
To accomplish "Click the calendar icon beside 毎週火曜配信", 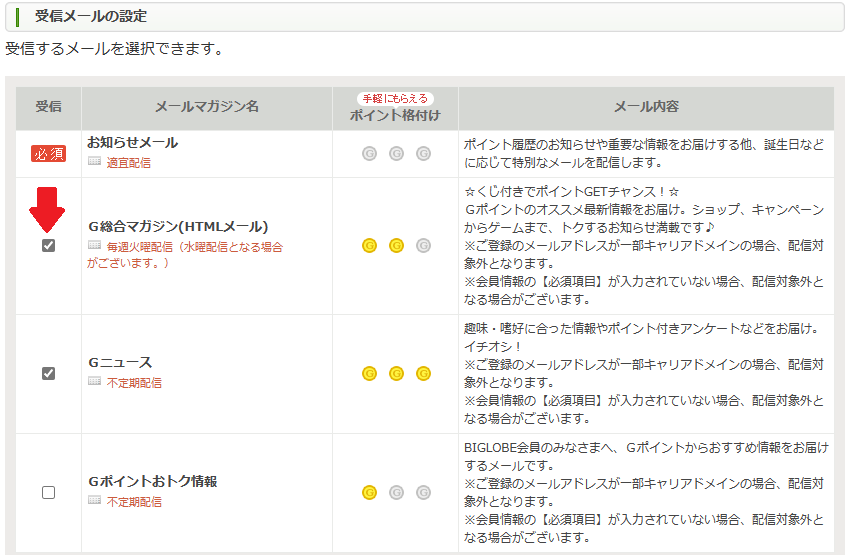I will pos(95,245).
